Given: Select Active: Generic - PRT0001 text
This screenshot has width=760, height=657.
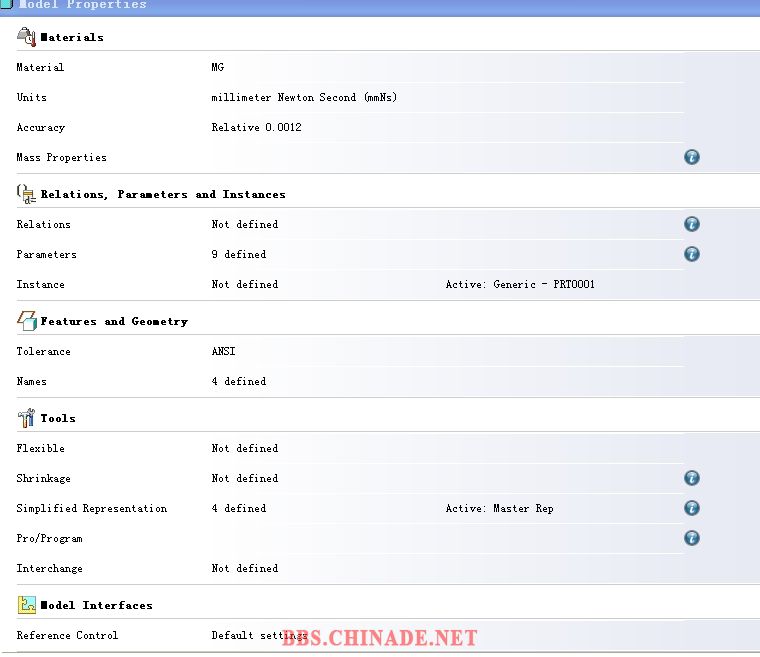Looking at the screenshot, I should (520, 285).
